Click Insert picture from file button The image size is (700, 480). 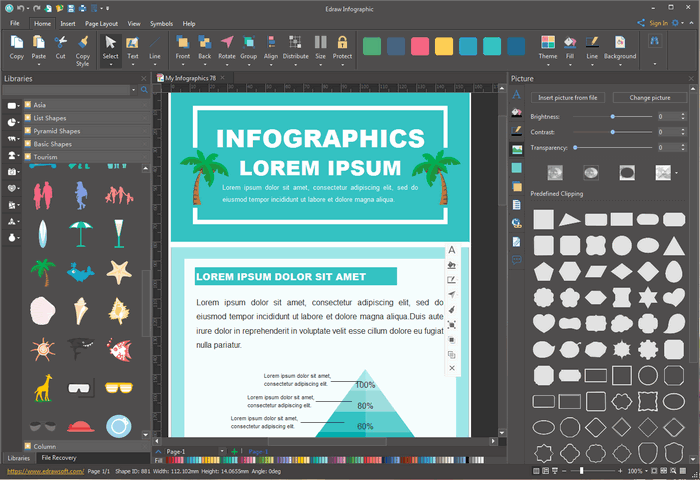567,98
